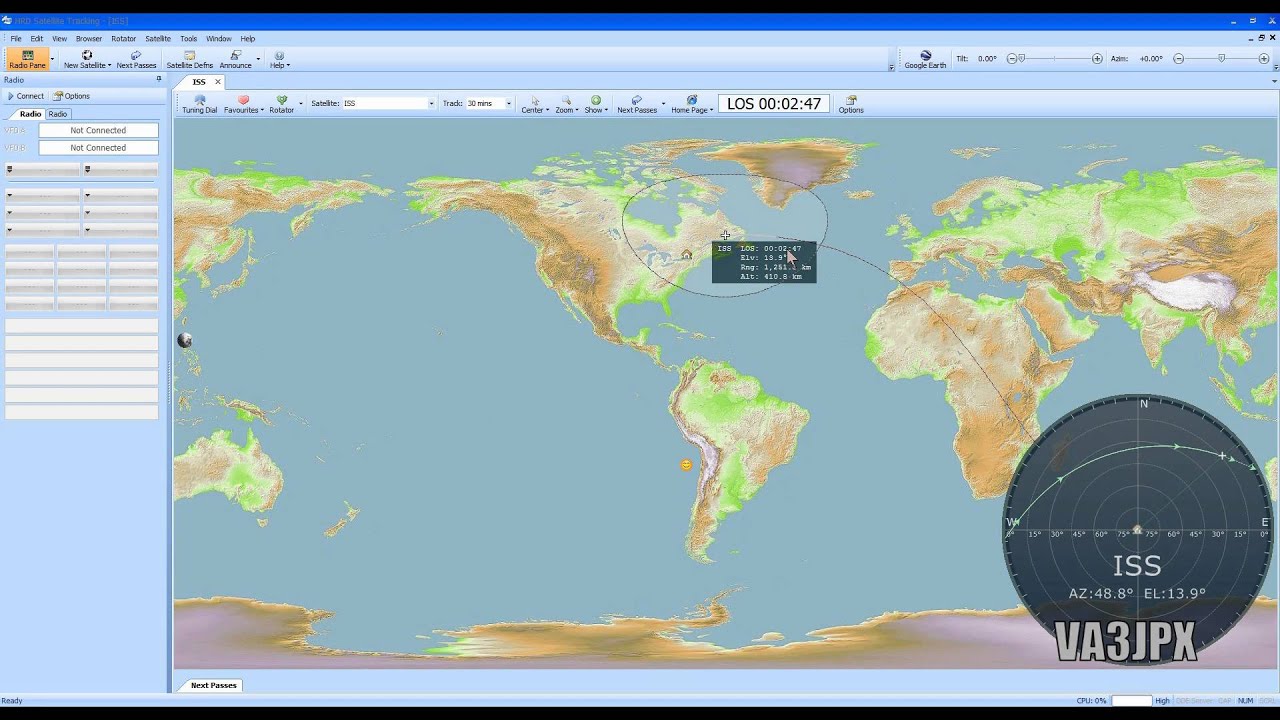Open the File menu
1280x720 pixels.
coord(16,39)
